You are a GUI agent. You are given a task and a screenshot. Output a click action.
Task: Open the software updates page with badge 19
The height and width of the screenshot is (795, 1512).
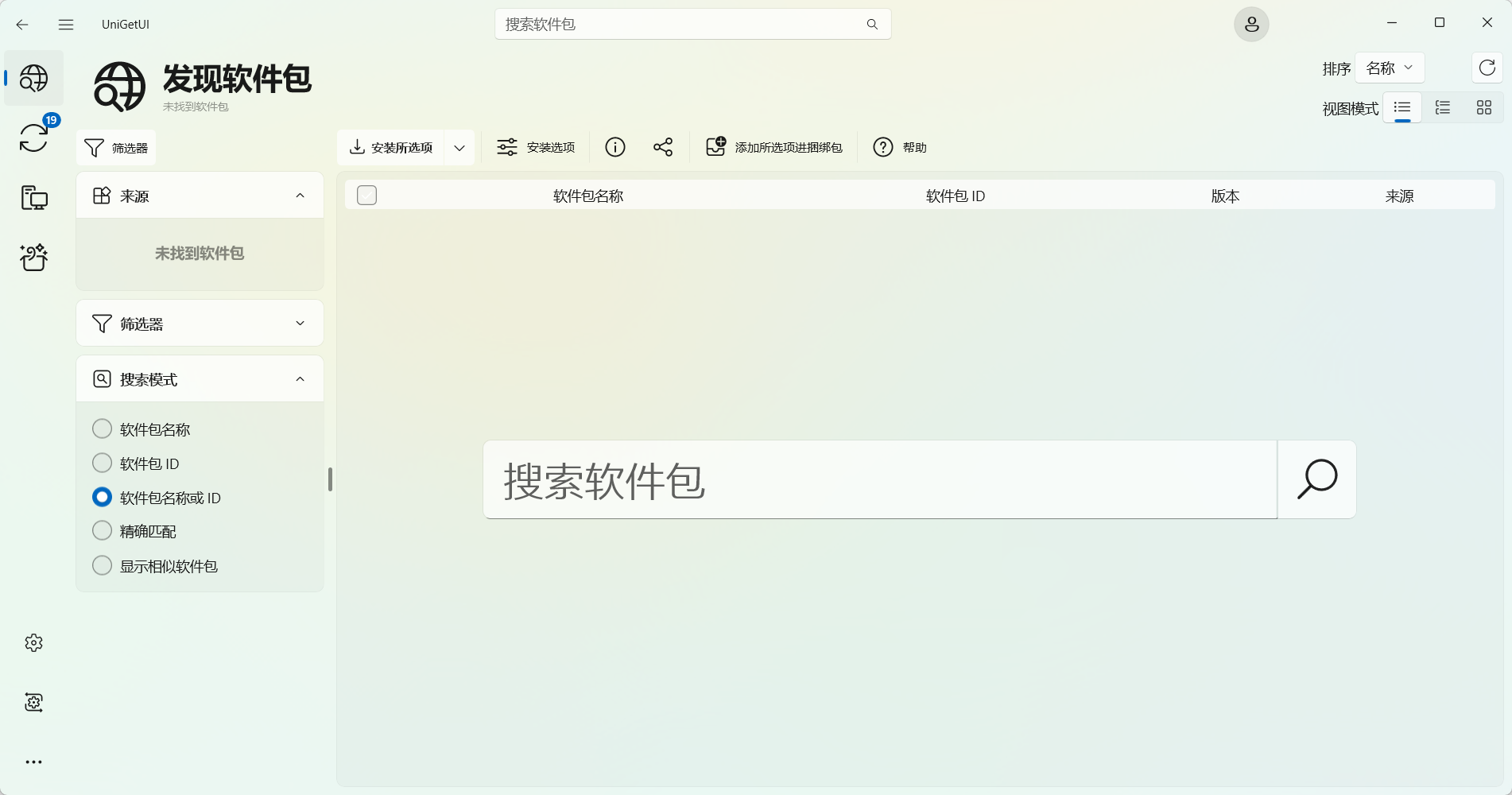(x=34, y=138)
